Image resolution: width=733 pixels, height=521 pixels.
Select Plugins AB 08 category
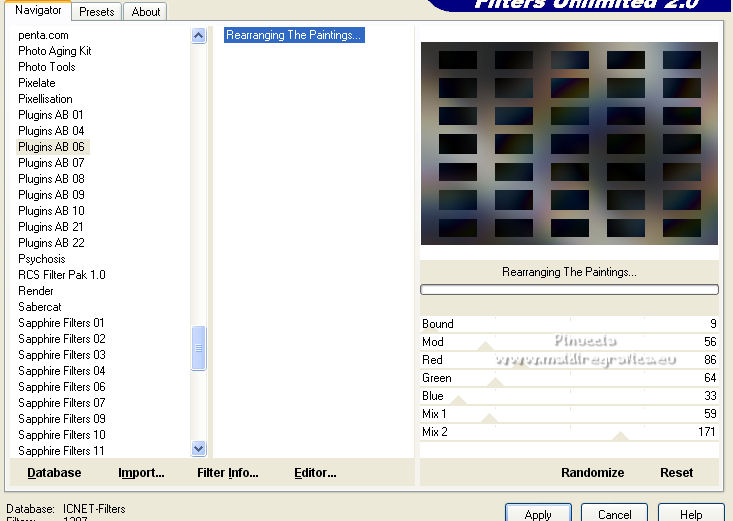coord(51,179)
